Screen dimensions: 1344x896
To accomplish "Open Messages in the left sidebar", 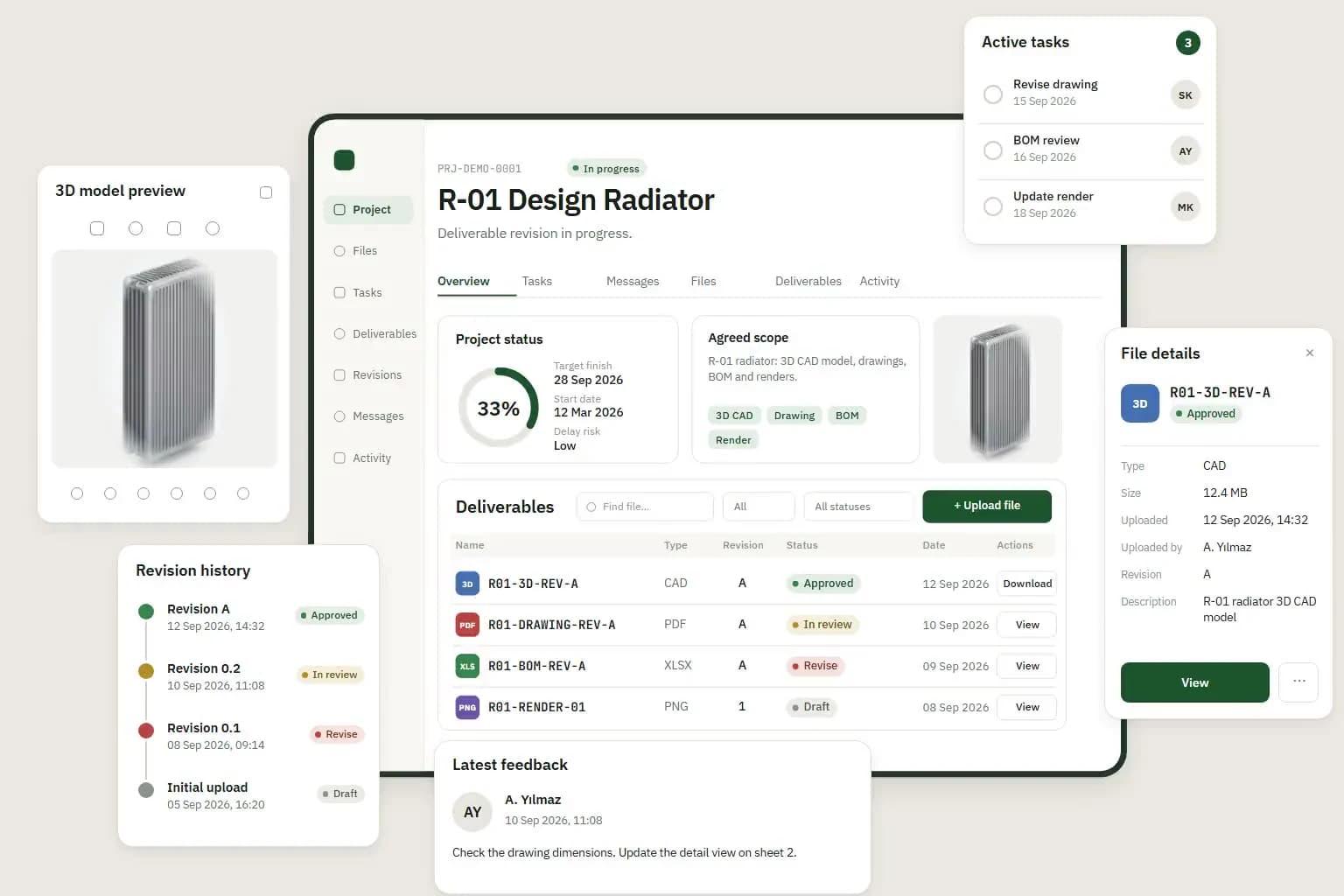I will tap(368, 416).
